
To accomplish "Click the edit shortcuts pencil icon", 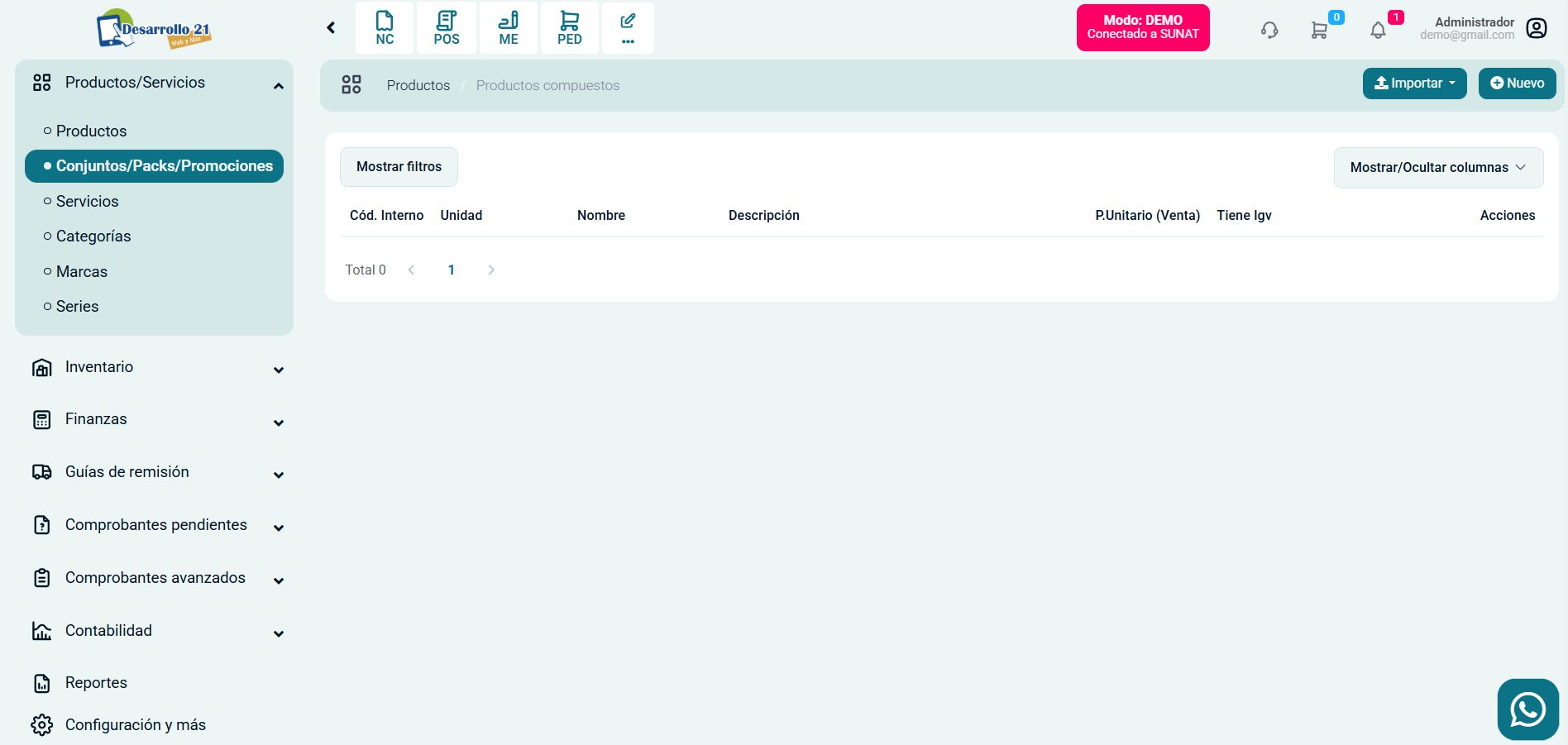I will (628, 28).
